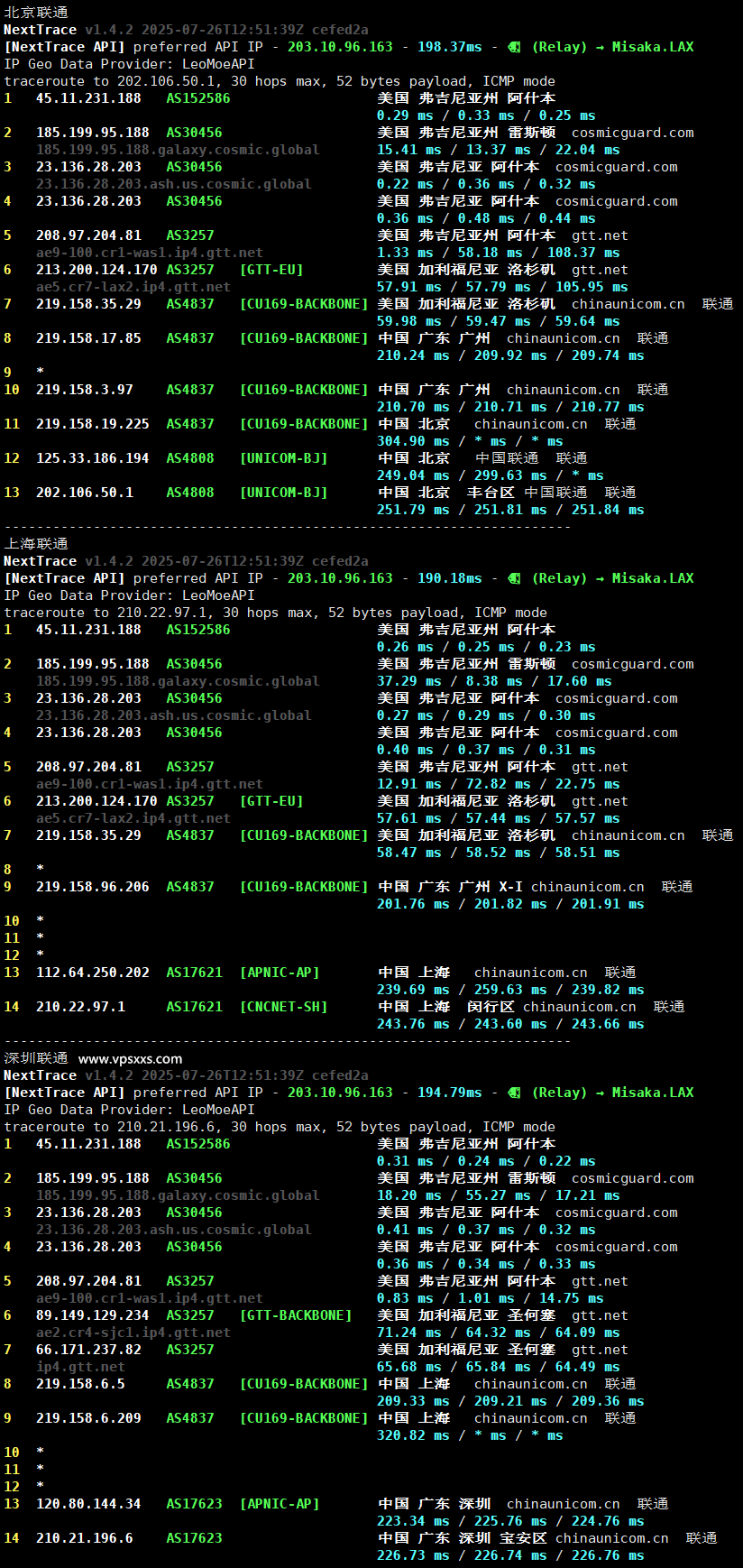Click hop IP 219.158.6.5
Viewport: 743px width, 1568px height.
pos(80,1384)
